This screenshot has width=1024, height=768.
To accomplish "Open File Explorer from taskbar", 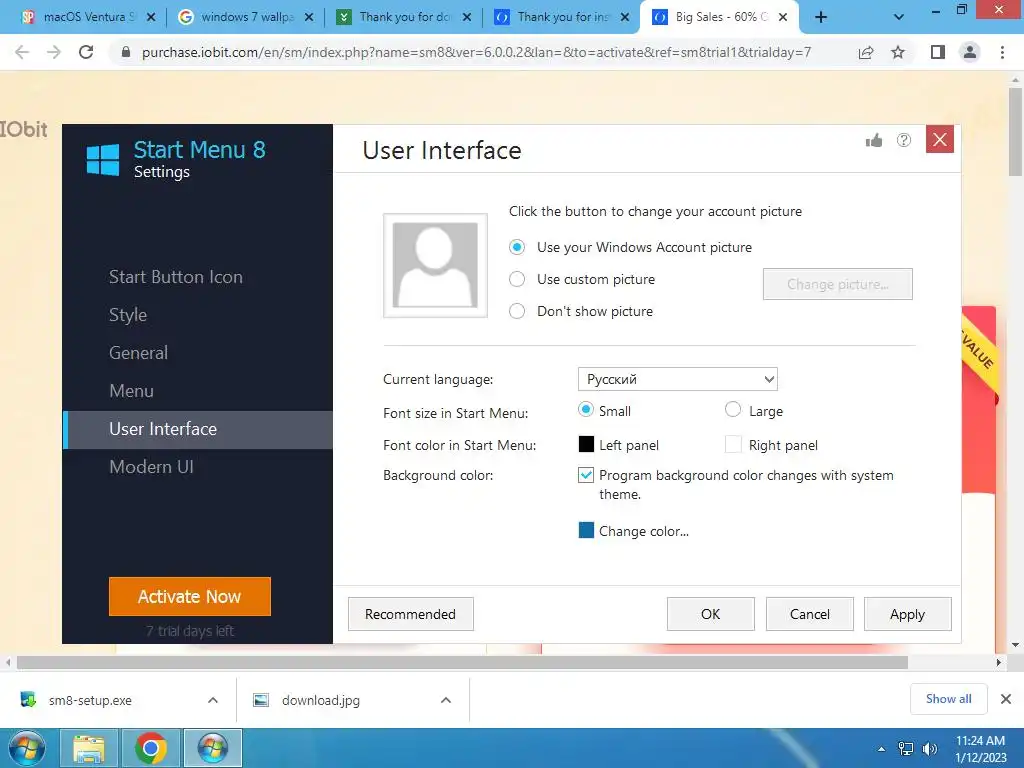I will pyautogui.click(x=88, y=748).
